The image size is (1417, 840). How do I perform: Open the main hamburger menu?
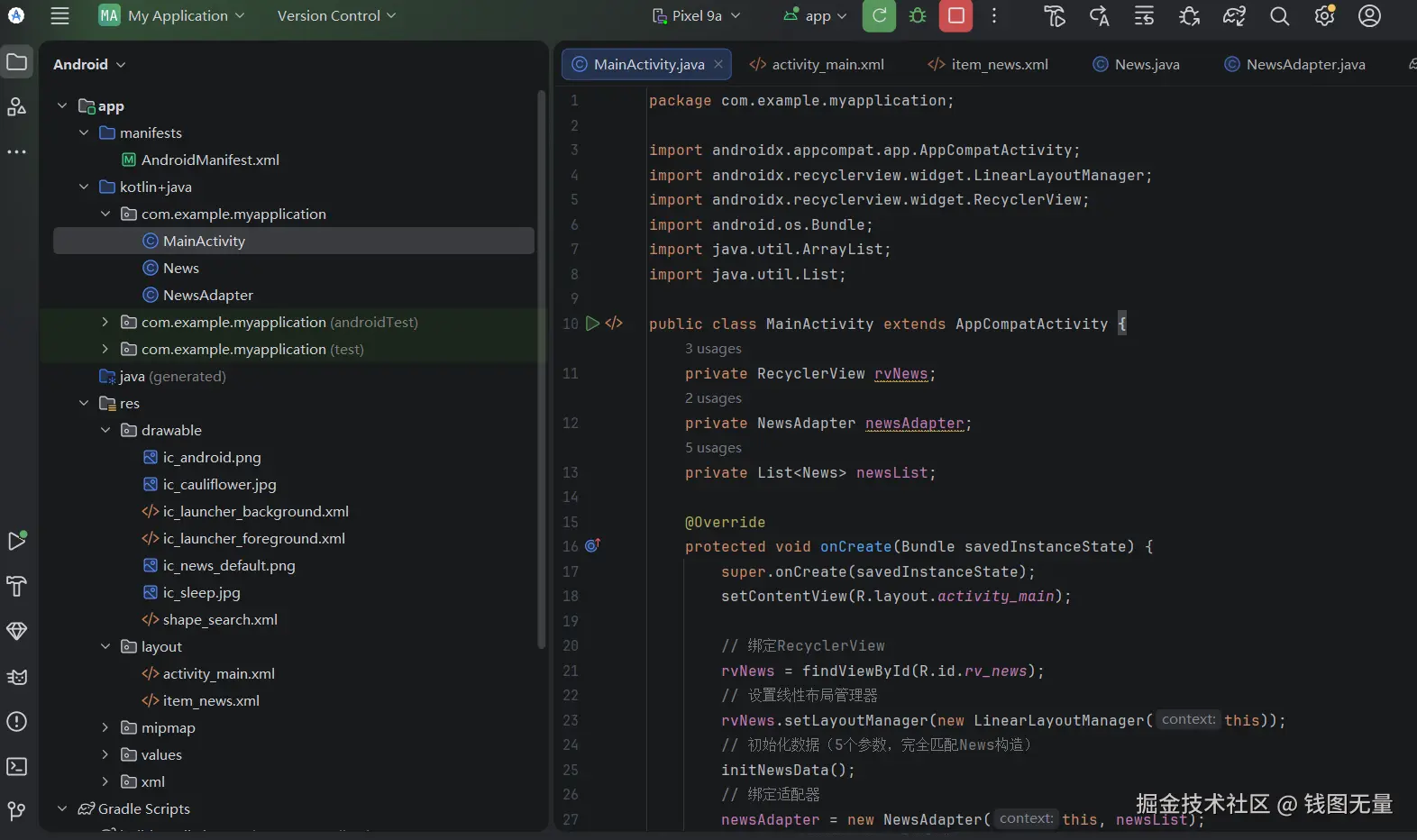[x=59, y=16]
